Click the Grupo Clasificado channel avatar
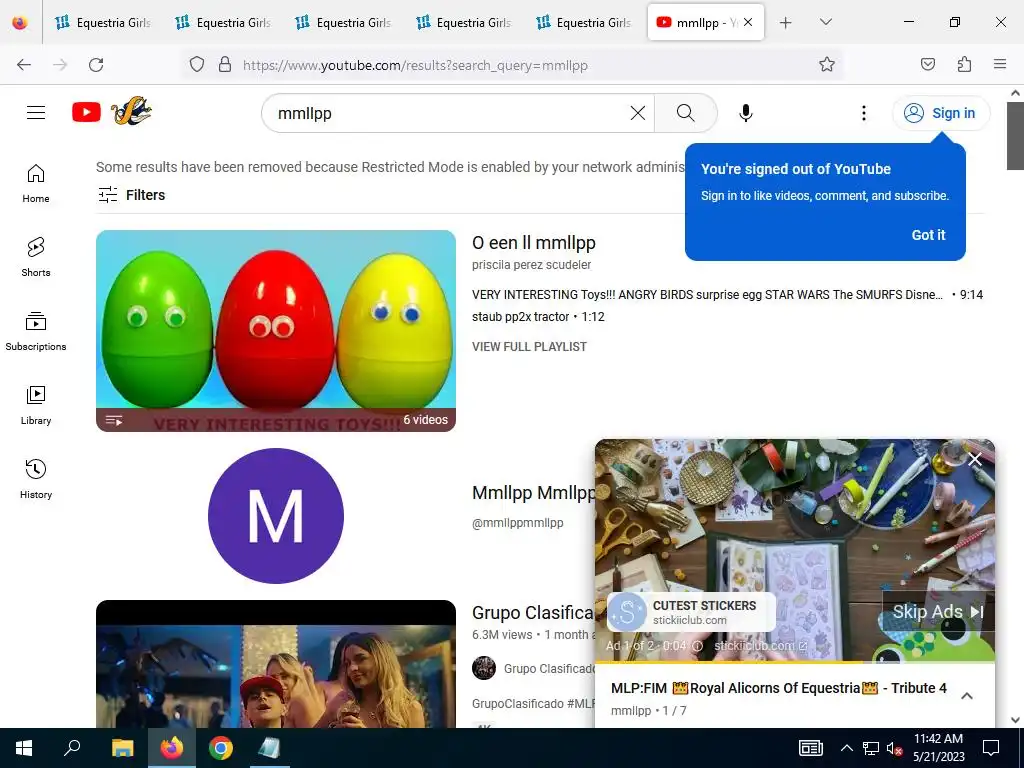1024x768 pixels. [484, 668]
